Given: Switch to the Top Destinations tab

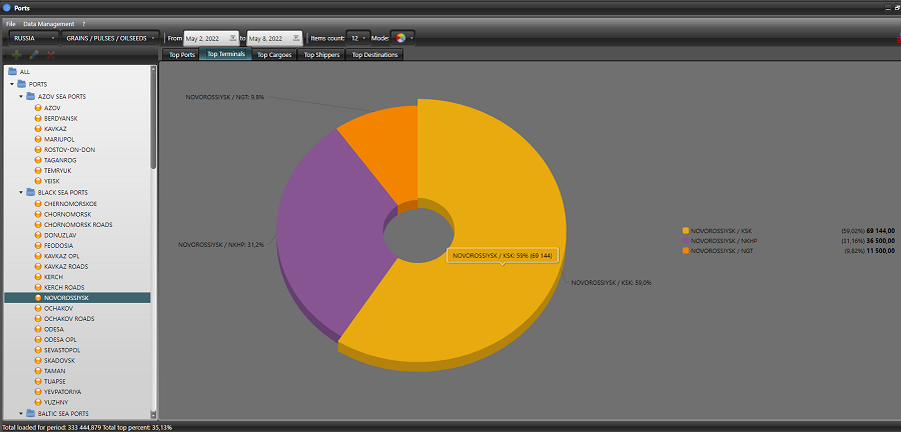Looking at the screenshot, I should pos(375,55).
